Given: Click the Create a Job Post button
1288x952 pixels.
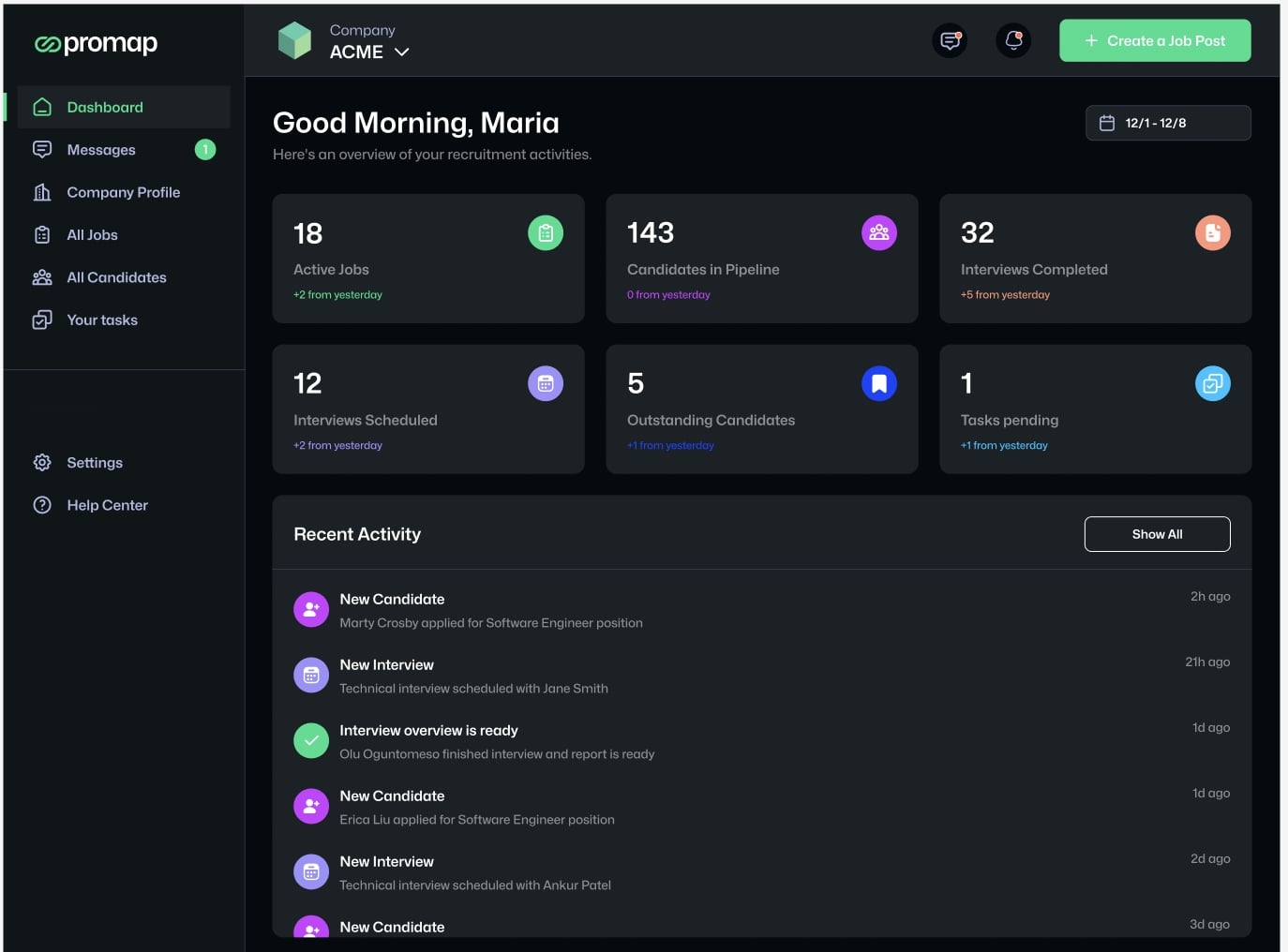Looking at the screenshot, I should [1155, 40].
